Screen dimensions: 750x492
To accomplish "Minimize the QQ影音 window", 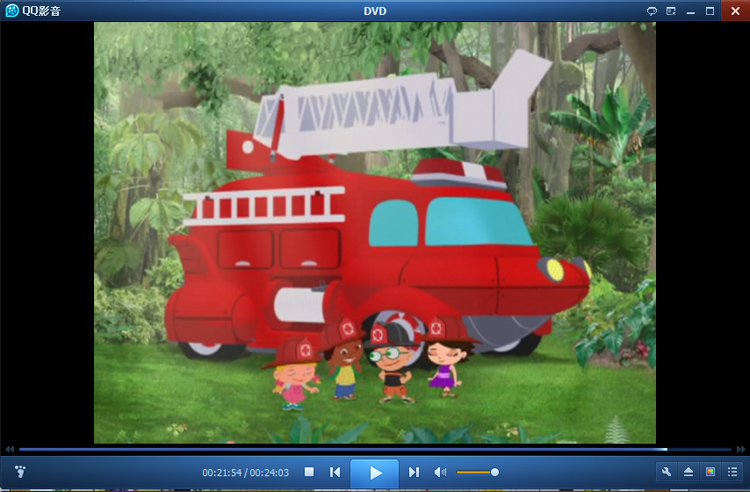I will (x=691, y=11).
